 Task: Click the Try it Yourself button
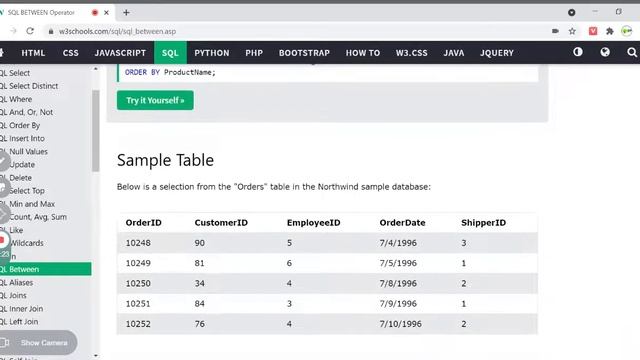155,100
